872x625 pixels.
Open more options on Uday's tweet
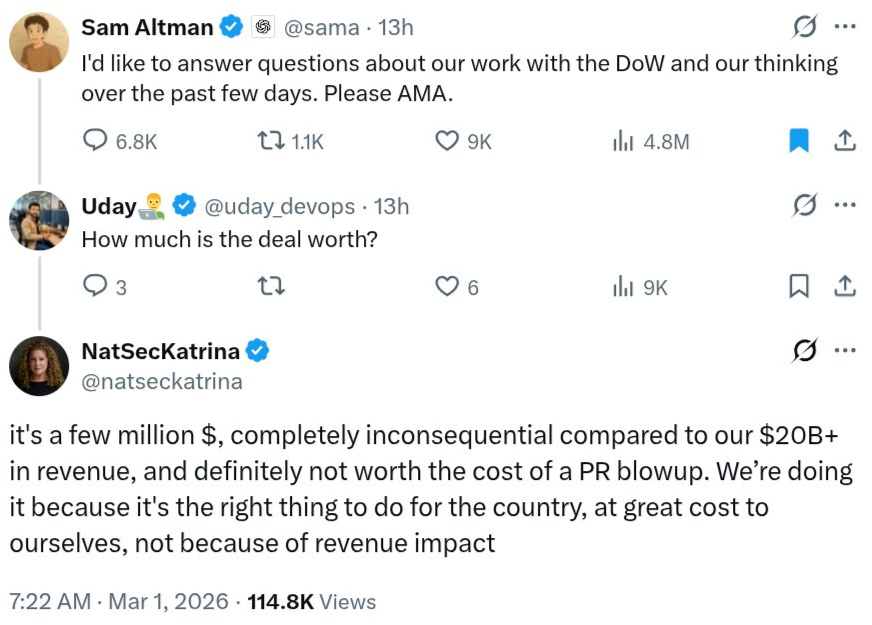pos(845,206)
